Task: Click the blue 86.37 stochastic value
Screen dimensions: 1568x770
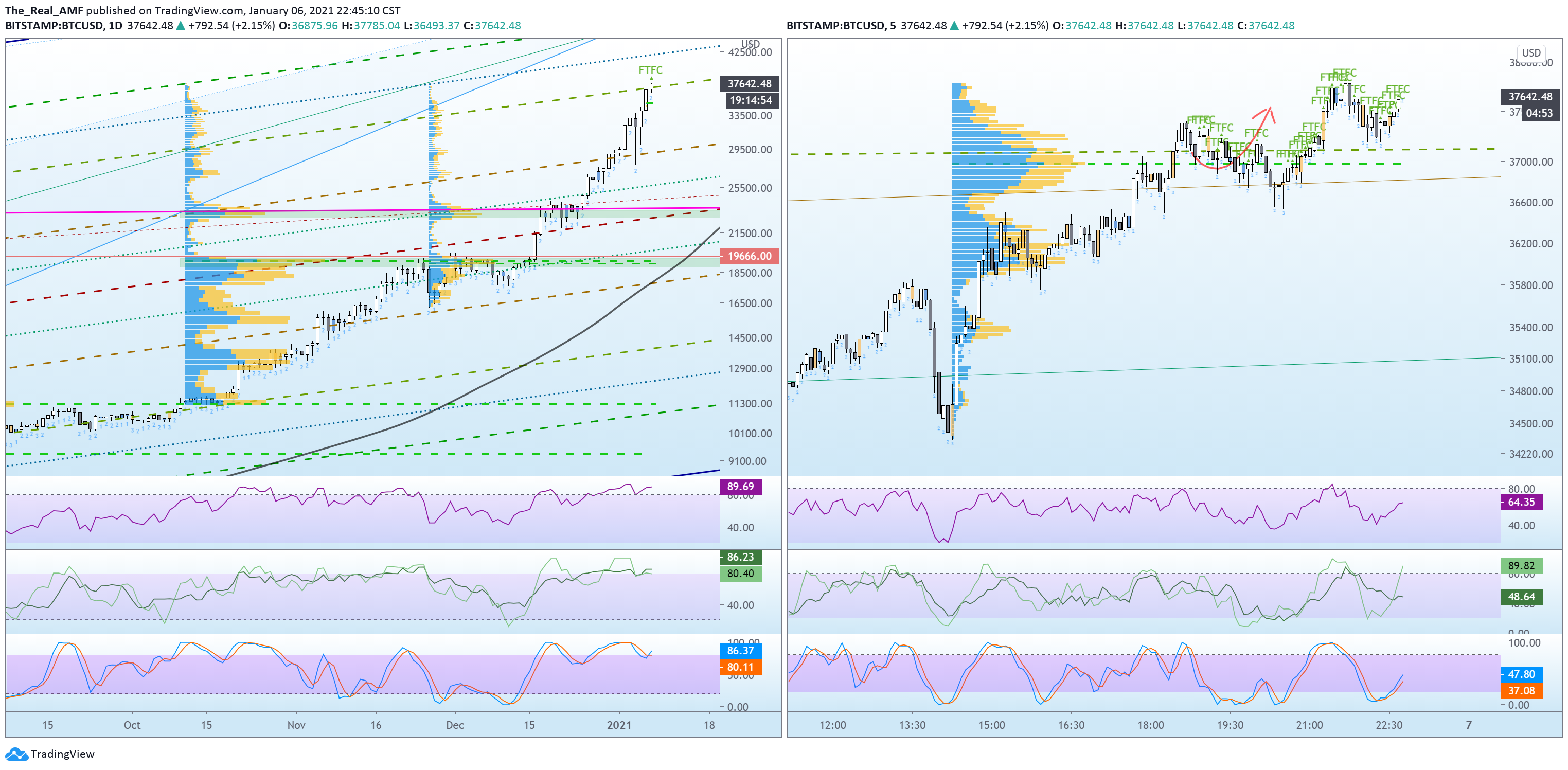Action: pyautogui.click(x=741, y=650)
